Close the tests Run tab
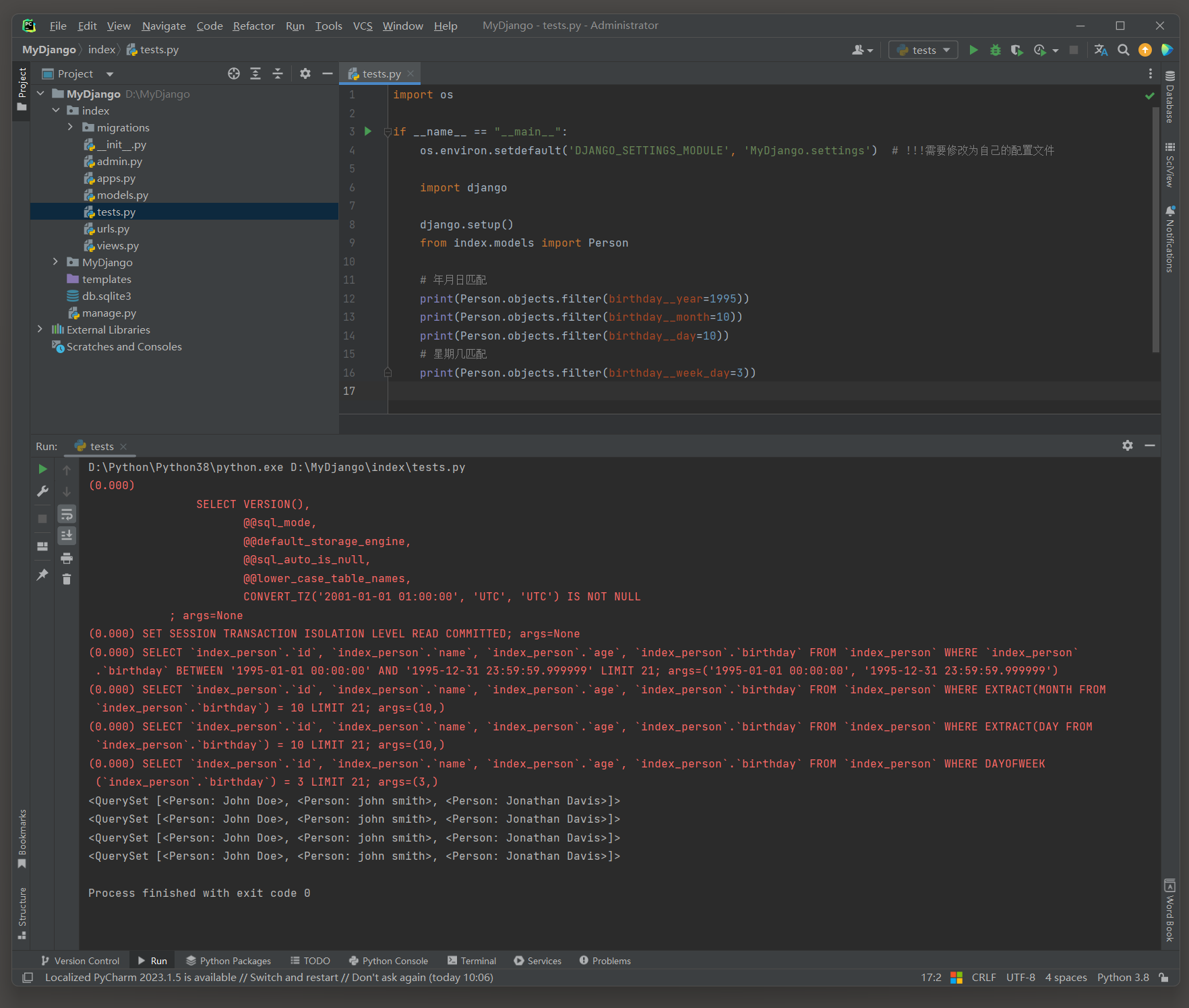1189x1008 pixels. click(123, 446)
